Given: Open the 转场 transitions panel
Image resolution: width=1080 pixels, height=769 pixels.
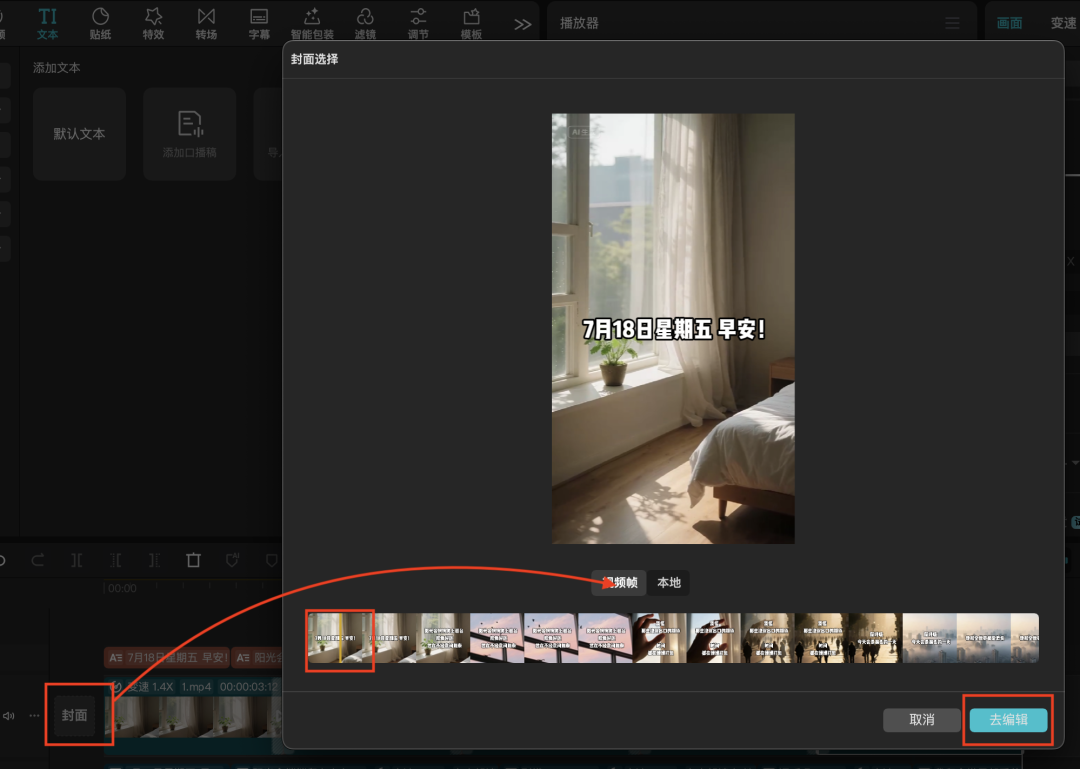Looking at the screenshot, I should 206,22.
